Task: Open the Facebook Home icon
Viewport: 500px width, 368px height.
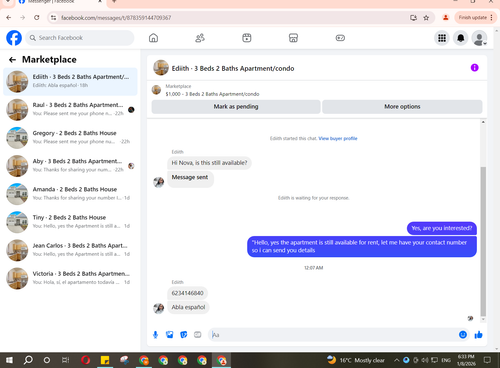Action: click(x=153, y=38)
